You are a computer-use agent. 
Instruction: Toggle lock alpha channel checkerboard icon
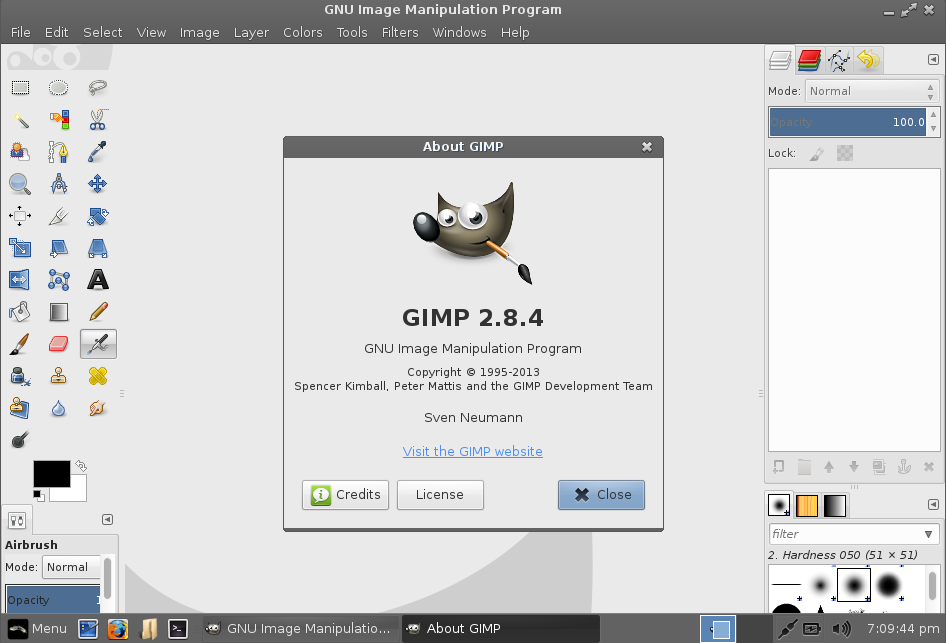pyautogui.click(x=845, y=153)
